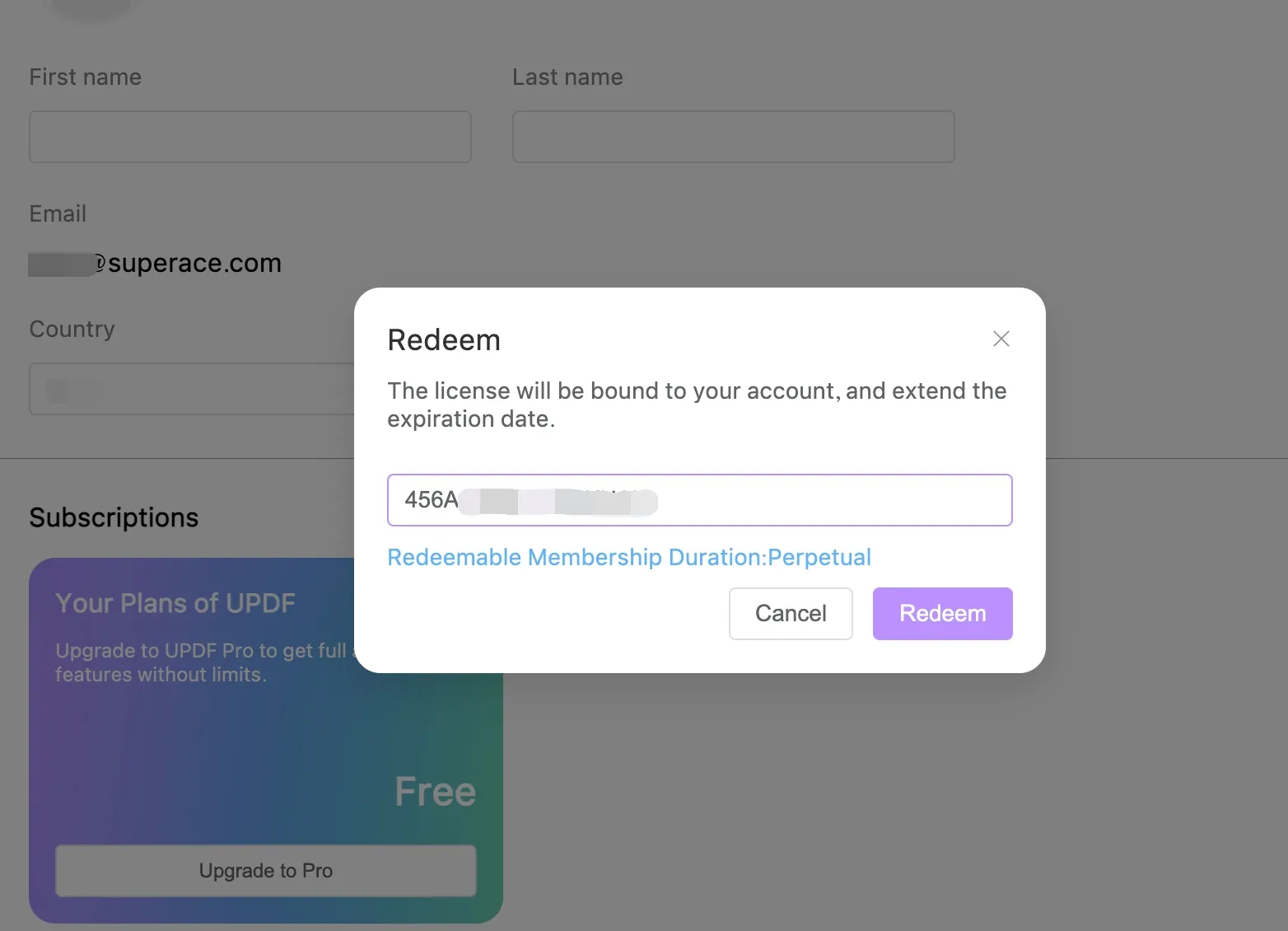Select the Your Plans of UPDF title
1288x931 pixels.
coord(175,603)
